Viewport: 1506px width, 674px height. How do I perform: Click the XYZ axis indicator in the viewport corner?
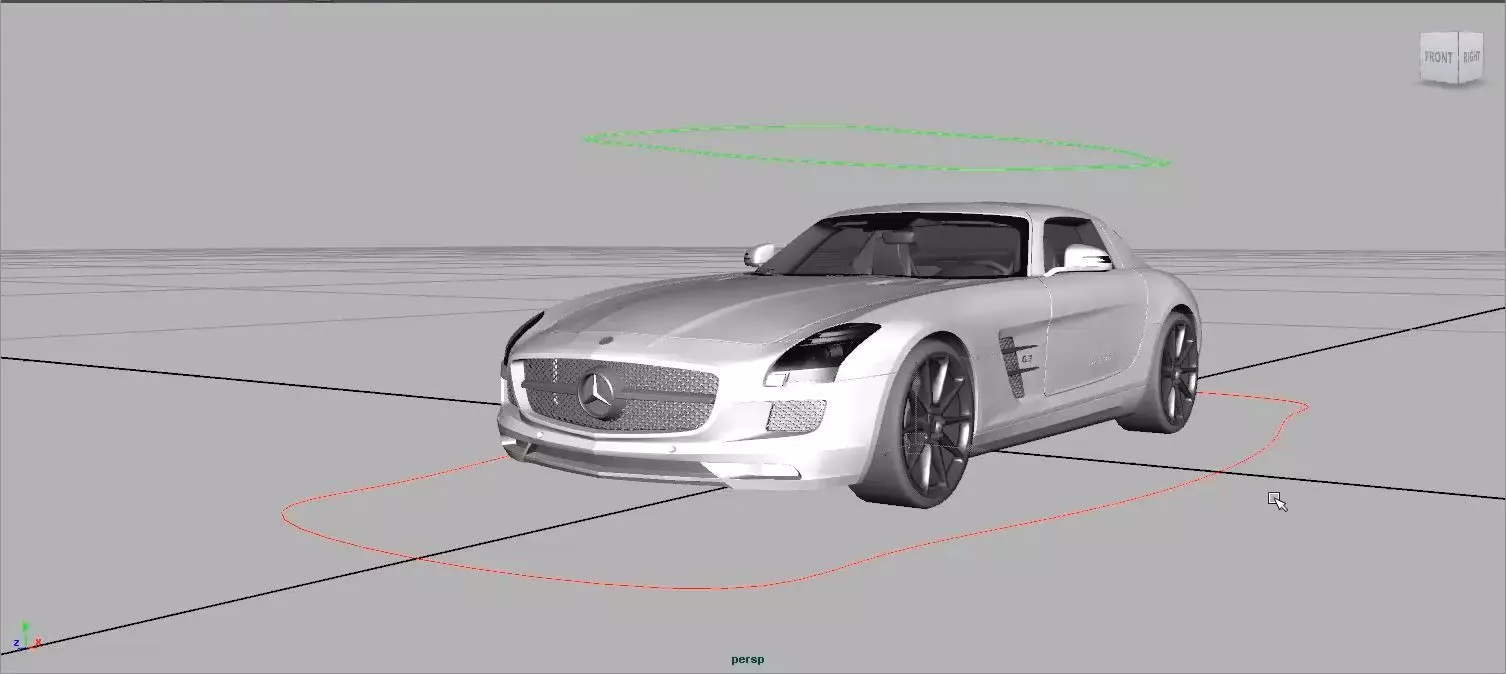pos(26,637)
